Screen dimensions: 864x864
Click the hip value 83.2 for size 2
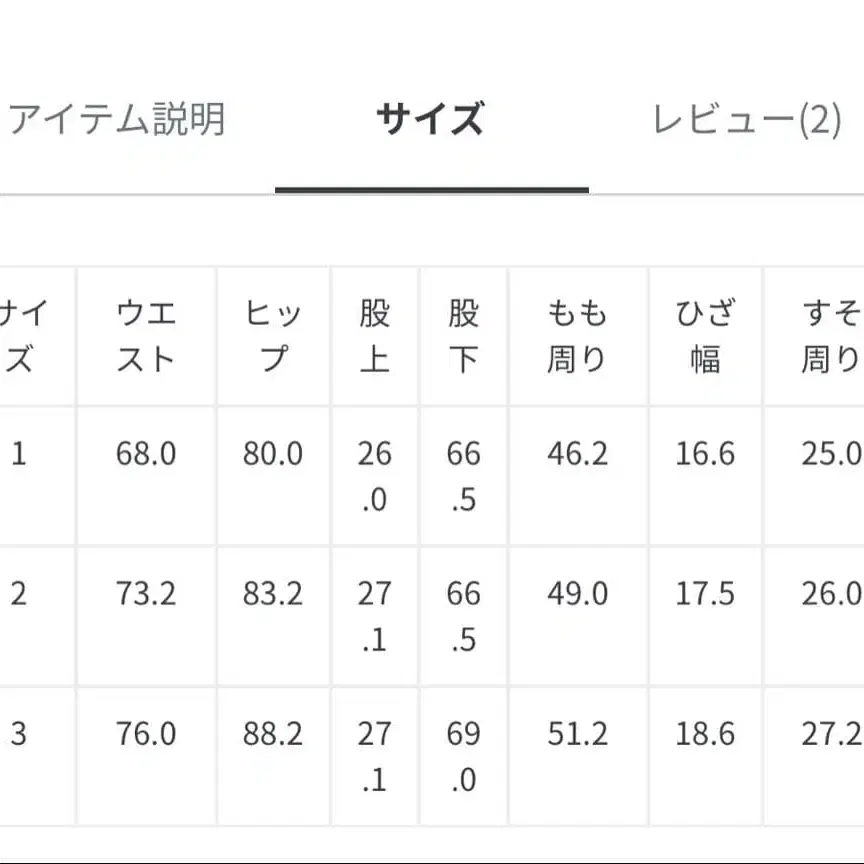pyautogui.click(x=272, y=593)
